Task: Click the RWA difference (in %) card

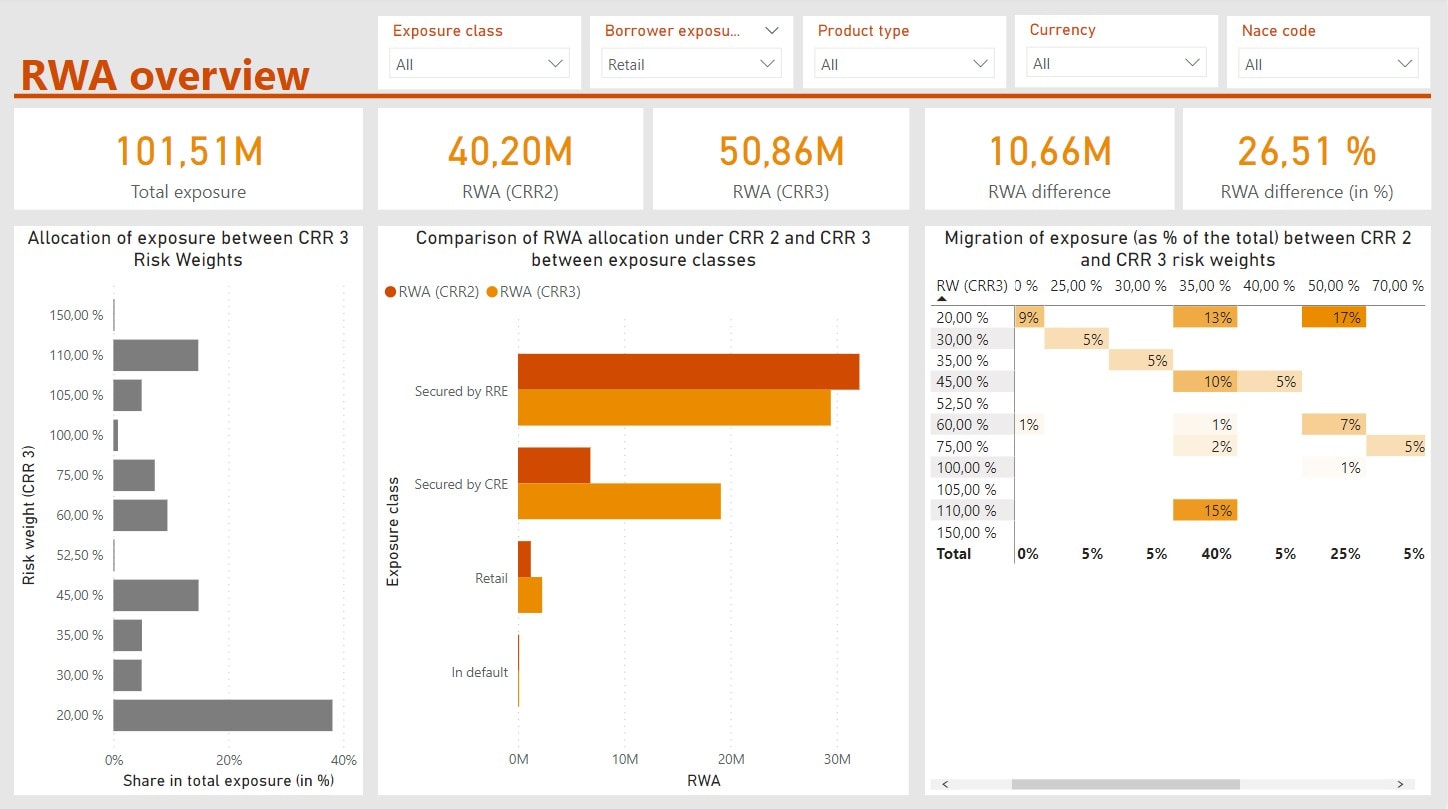Action: tap(1306, 160)
